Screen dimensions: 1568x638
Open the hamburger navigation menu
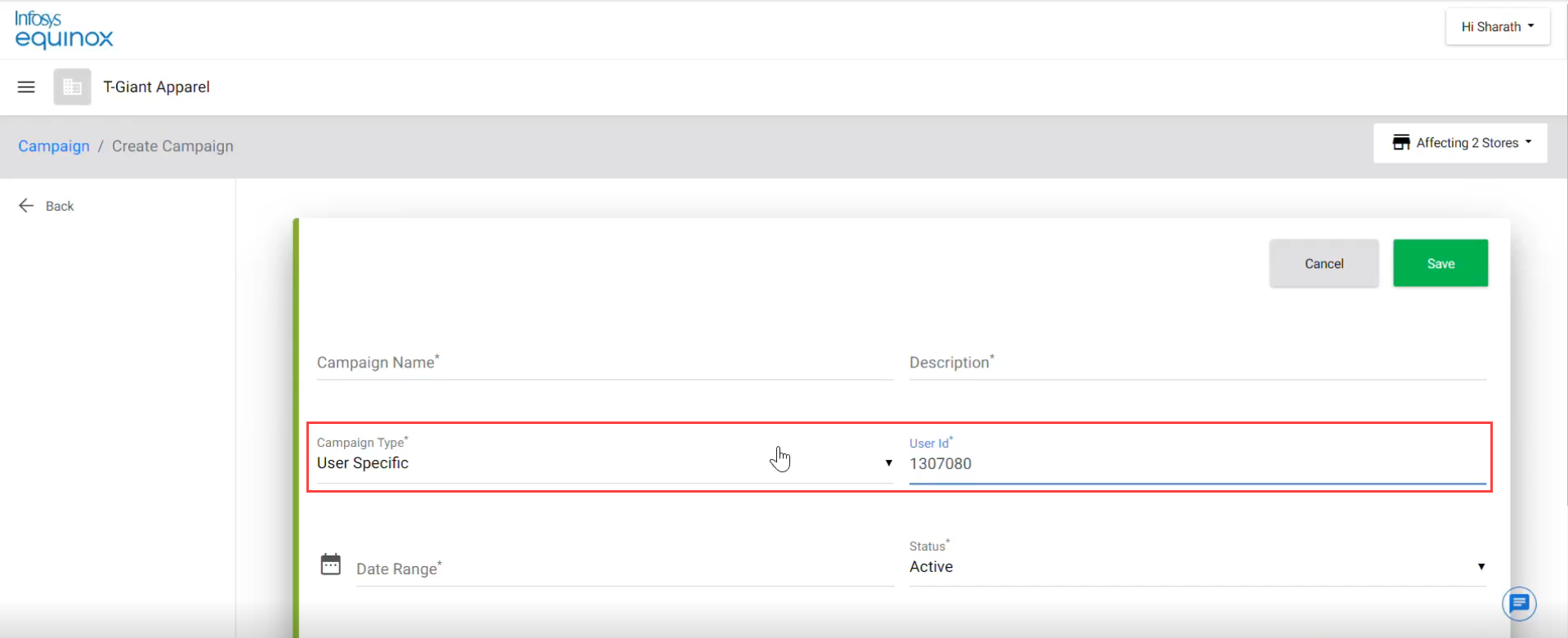26,87
